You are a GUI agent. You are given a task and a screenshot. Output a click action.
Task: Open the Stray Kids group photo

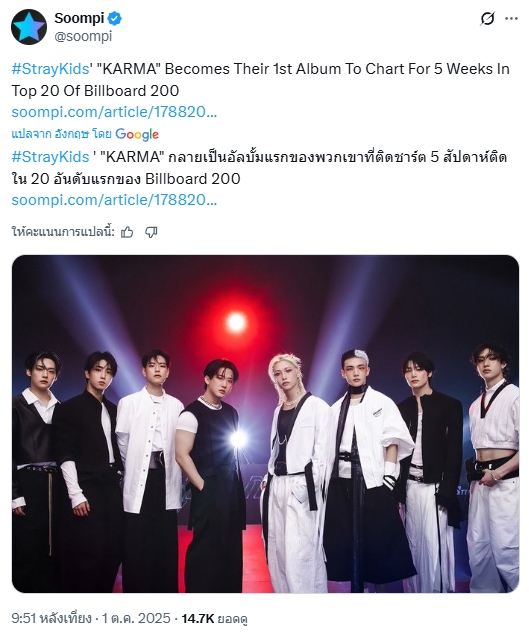(265, 424)
